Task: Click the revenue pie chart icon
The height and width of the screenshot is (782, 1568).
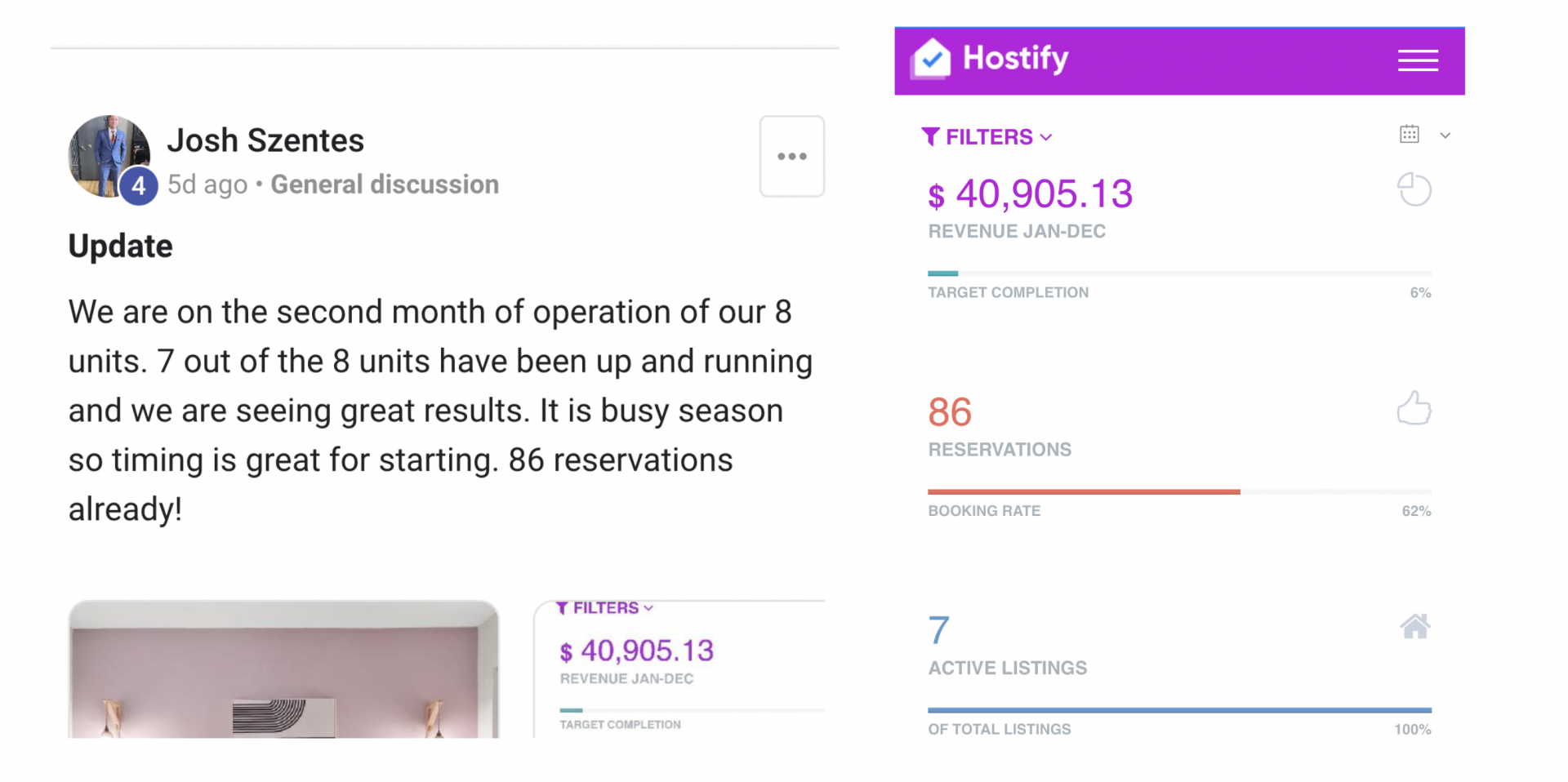Action: (x=1414, y=190)
